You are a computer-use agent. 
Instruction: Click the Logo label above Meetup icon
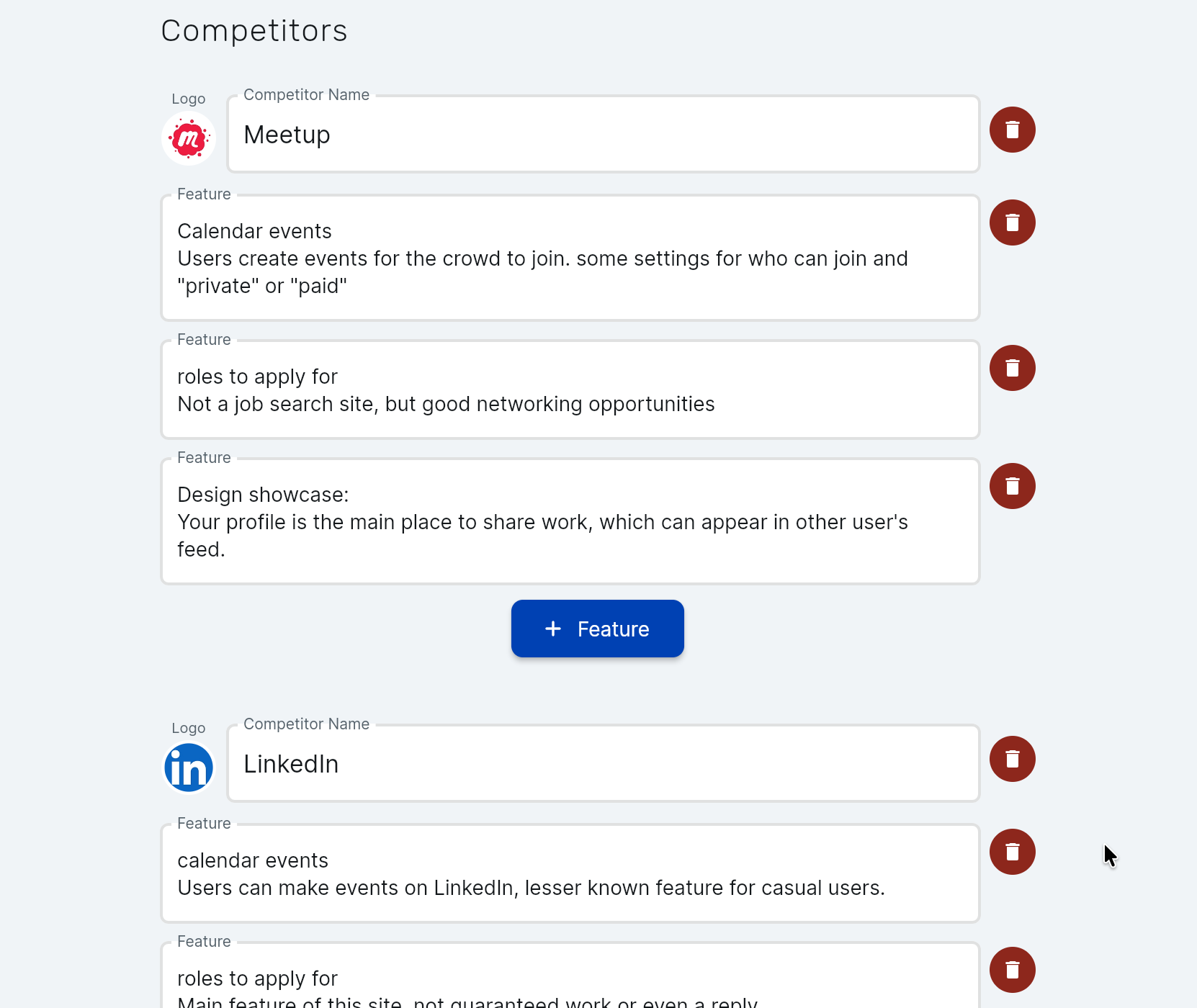point(189,99)
